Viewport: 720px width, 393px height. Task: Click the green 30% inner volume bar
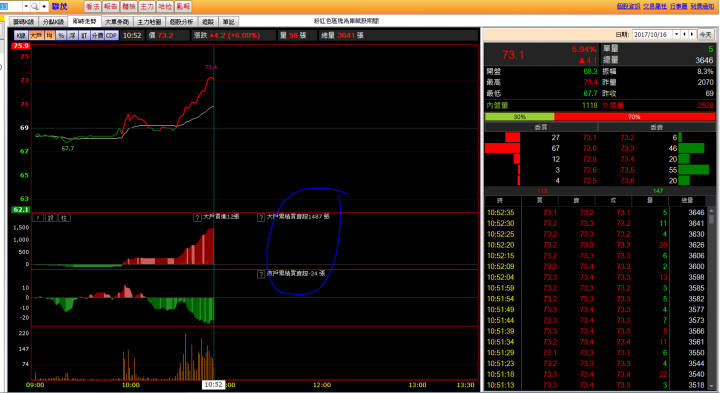coord(519,117)
